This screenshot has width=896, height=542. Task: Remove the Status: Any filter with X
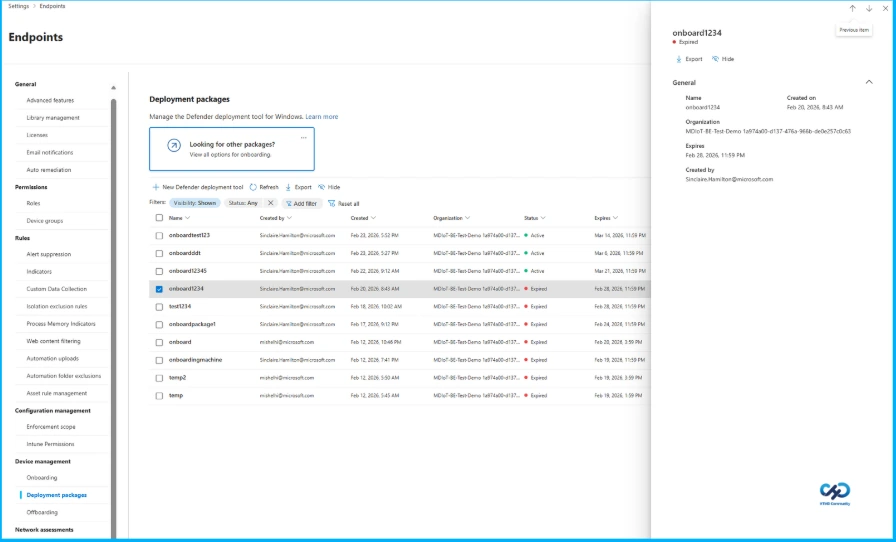(271, 203)
